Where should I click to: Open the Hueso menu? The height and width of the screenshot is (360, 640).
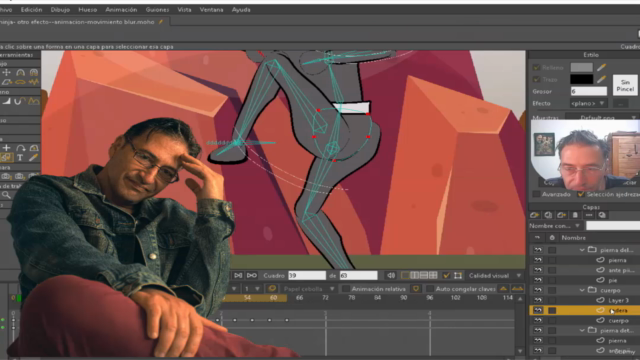click(x=87, y=9)
